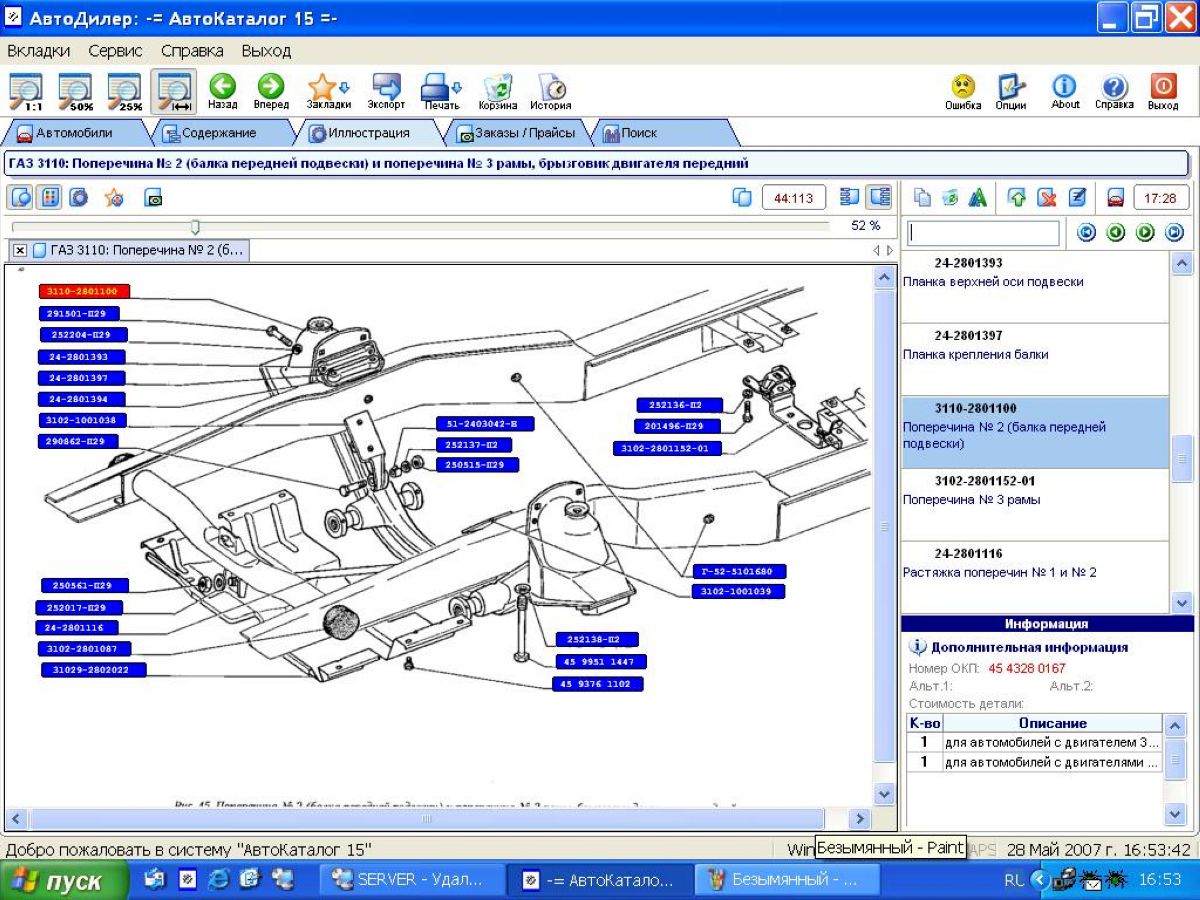The height and width of the screenshot is (900, 1200).
Task: Click the red car icon beside 17:28
Action: point(1115,198)
